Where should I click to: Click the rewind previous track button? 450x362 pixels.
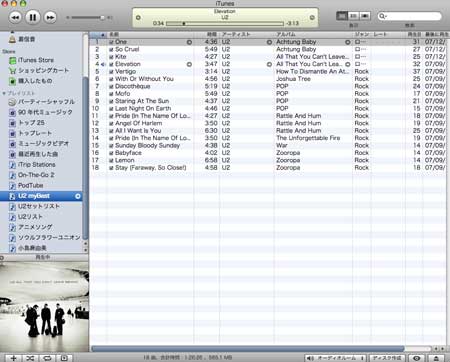pos(15,17)
